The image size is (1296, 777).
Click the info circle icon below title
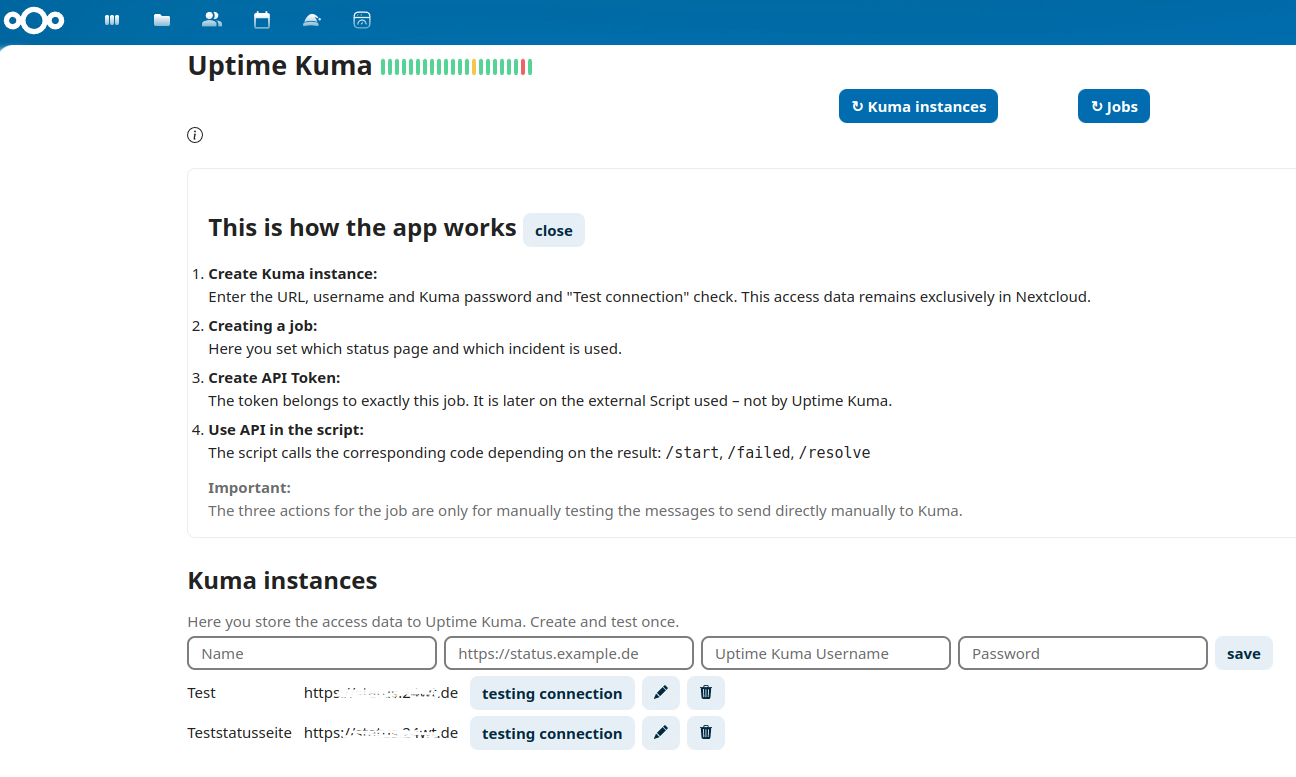[195, 135]
